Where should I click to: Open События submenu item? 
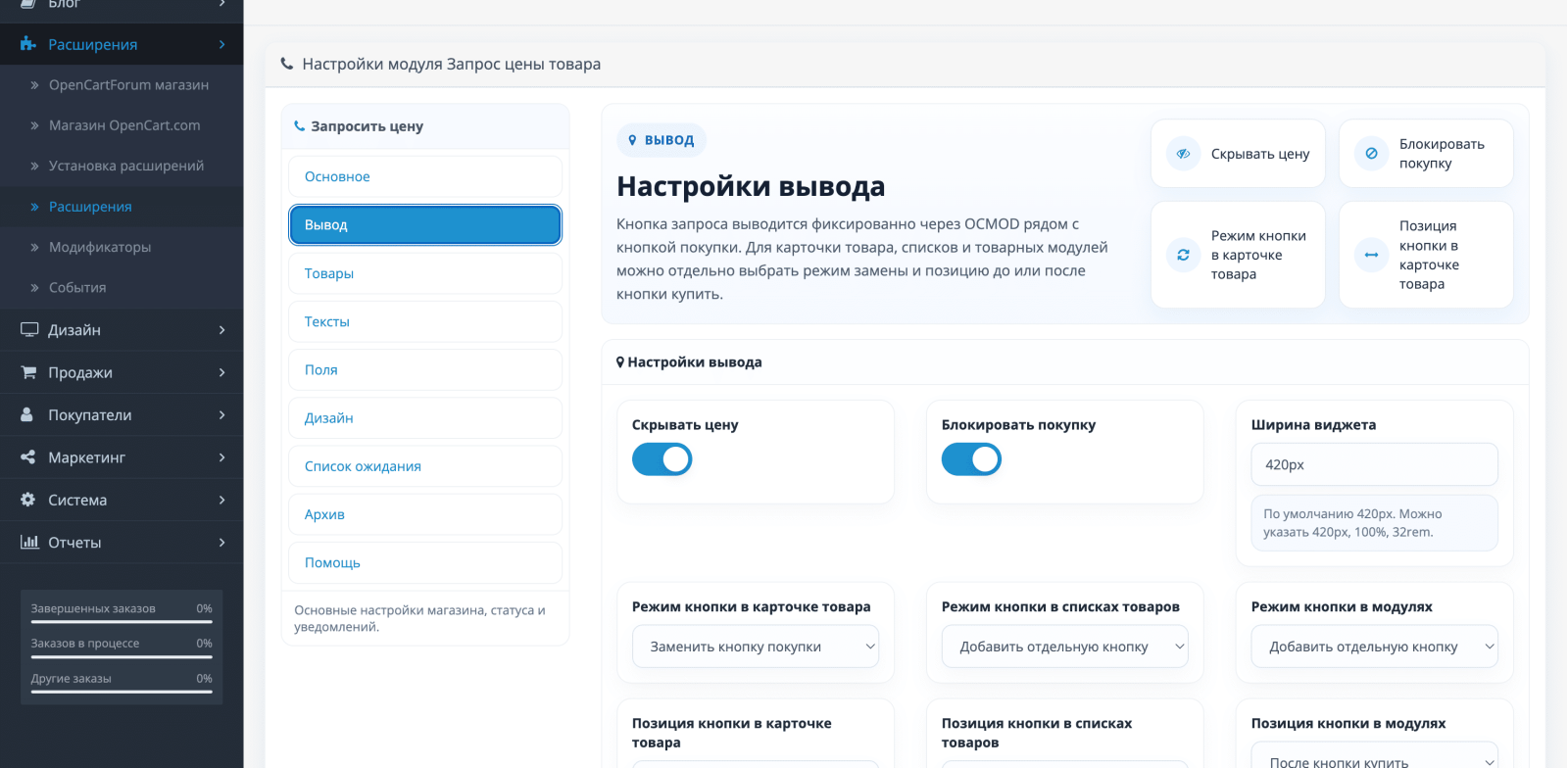click(x=122, y=287)
